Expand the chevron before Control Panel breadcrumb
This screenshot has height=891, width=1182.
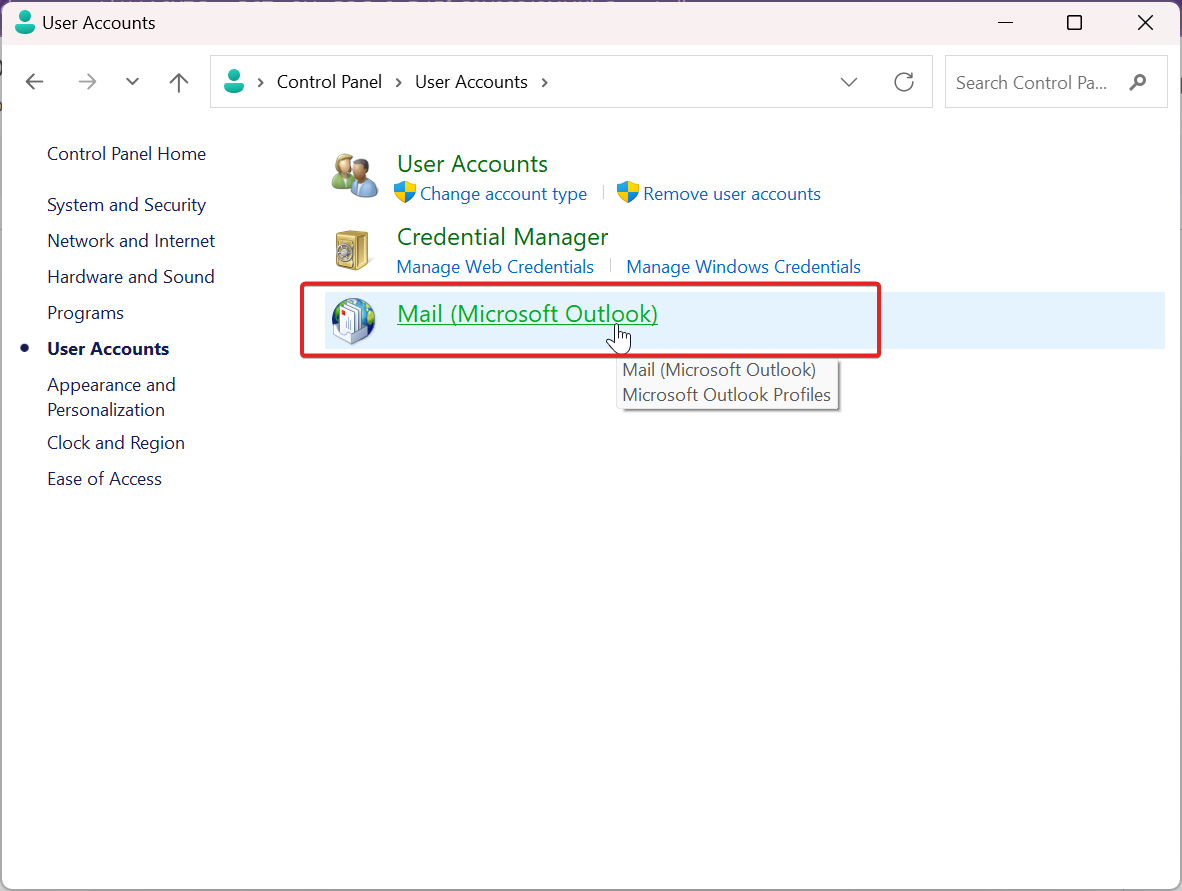coord(261,82)
